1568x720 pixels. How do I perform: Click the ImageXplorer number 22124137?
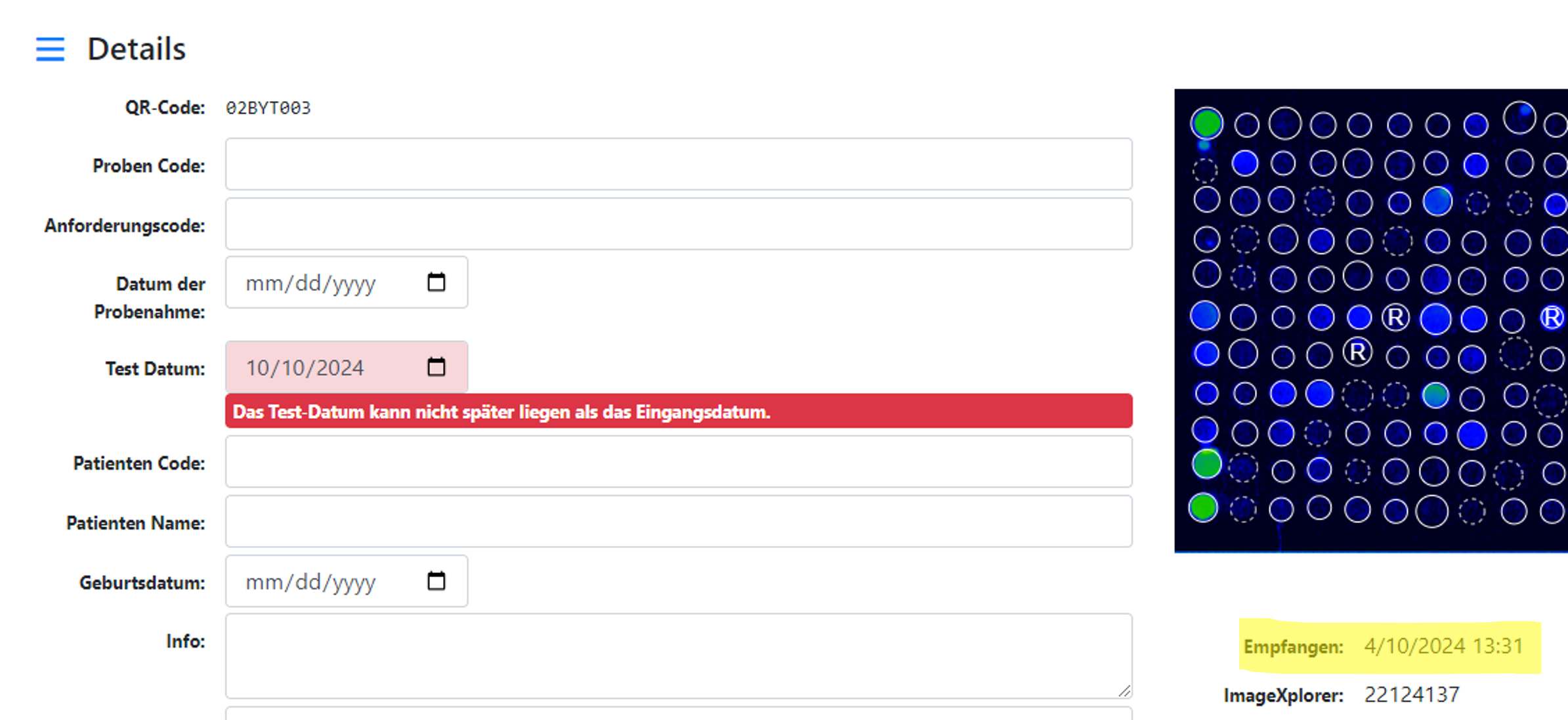[x=1412, y=694]
